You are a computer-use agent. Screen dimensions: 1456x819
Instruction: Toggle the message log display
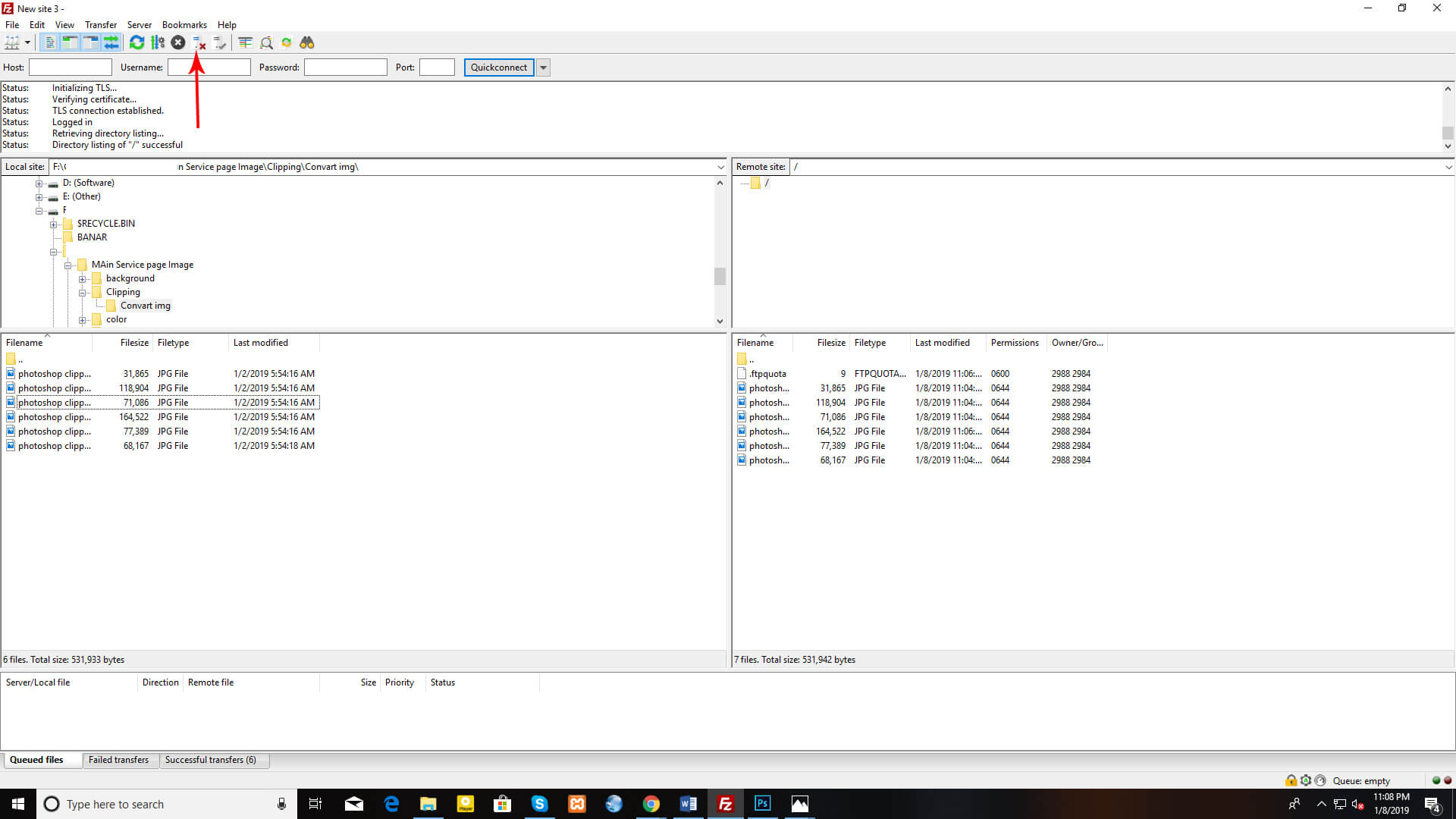tap(49, 42)
